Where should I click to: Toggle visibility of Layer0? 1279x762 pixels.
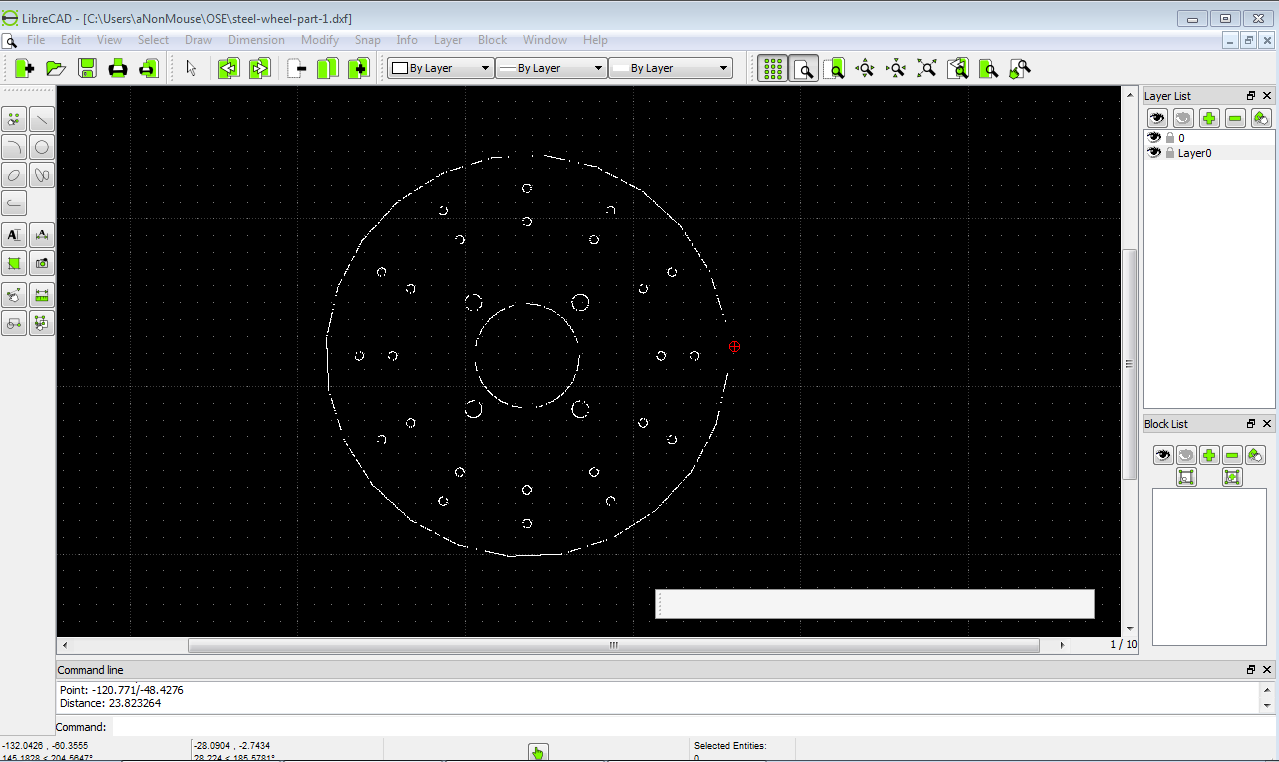1154,153
